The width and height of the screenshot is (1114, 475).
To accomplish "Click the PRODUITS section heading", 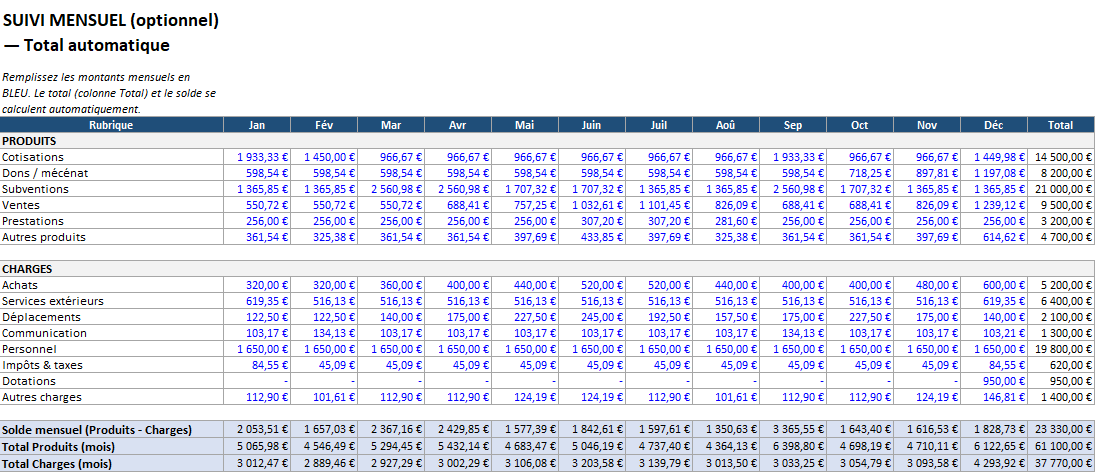I will [28, 141].
